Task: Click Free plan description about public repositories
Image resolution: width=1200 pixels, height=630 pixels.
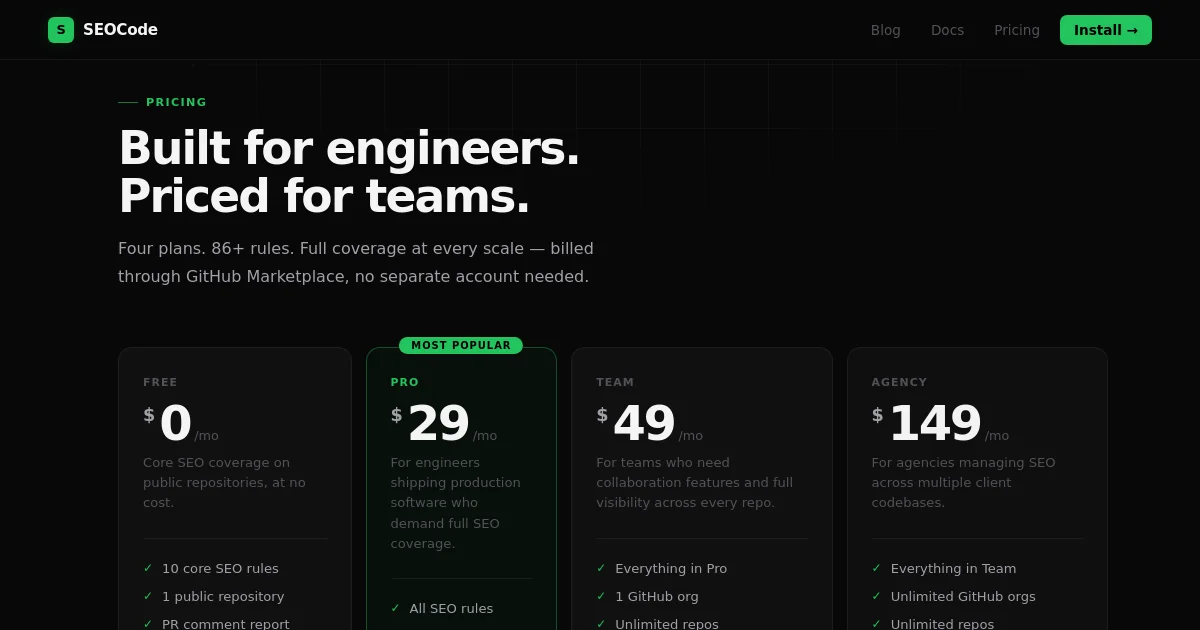Action: (225, 482)
